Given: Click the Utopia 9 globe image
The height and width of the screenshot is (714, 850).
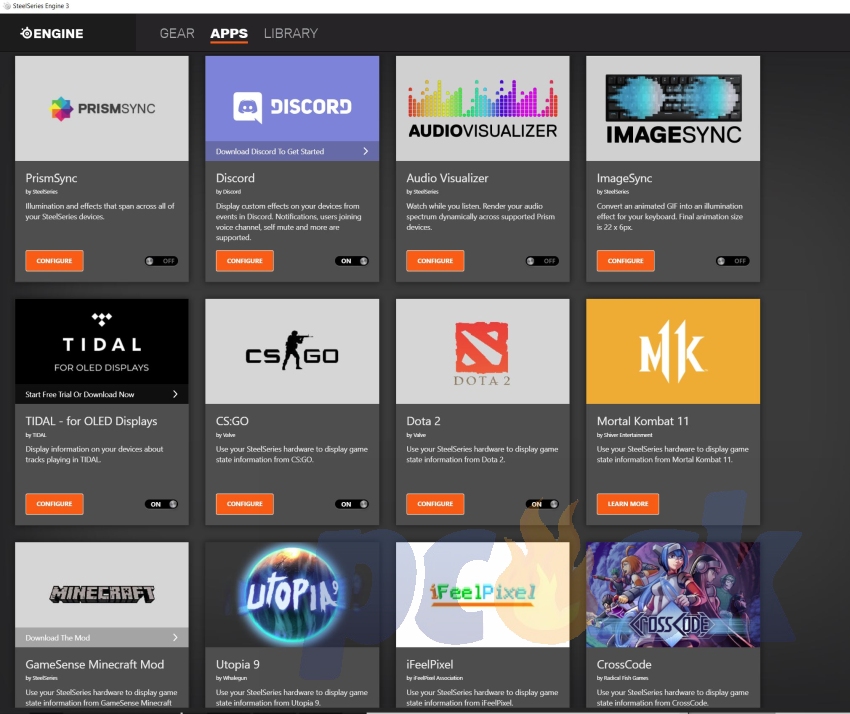Looking at the screenshot, I should point(292,595).
